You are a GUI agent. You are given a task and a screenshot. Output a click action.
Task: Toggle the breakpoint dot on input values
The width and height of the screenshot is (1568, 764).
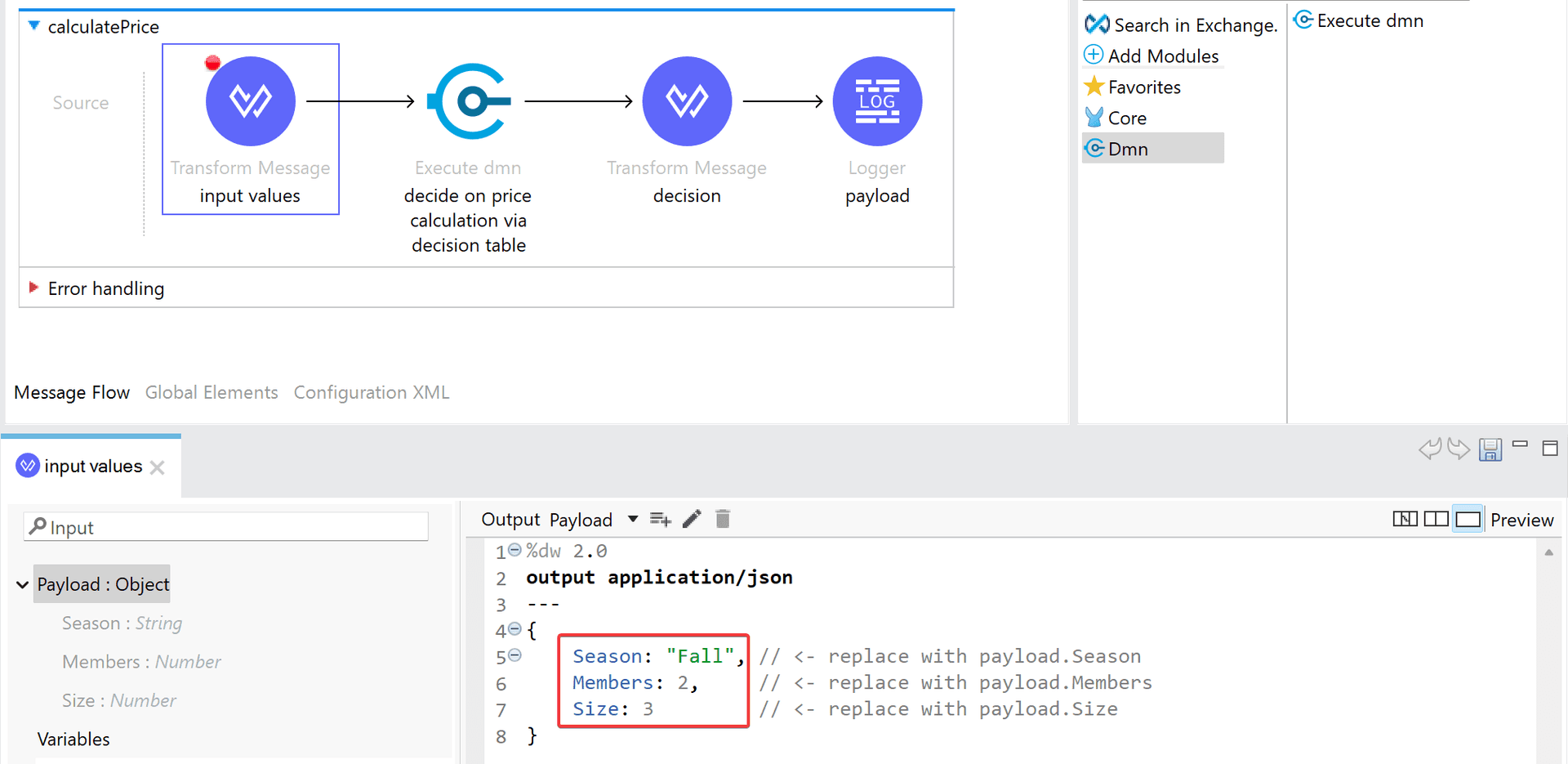(213, 63)
